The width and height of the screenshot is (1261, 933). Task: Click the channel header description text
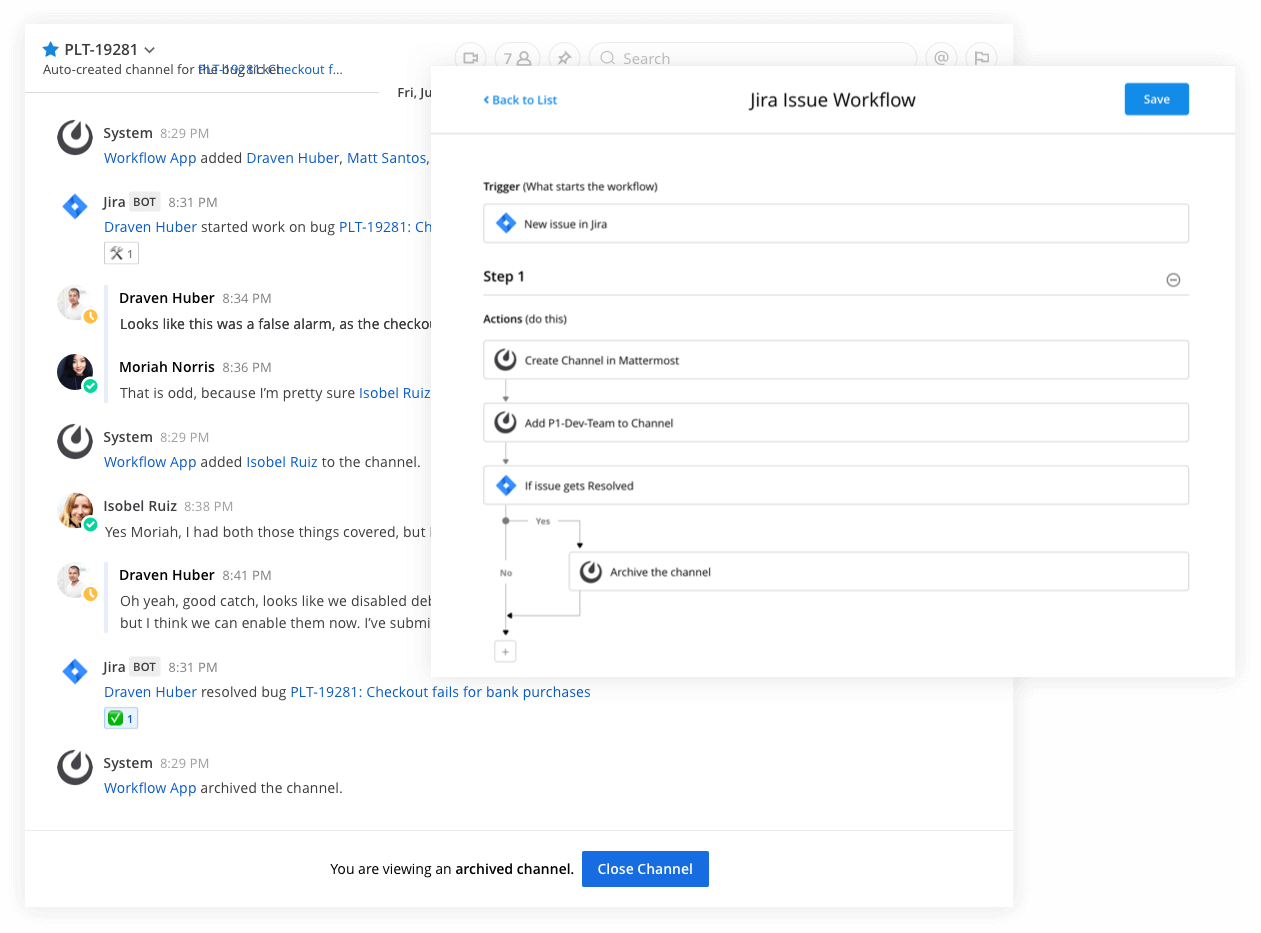point(193,70)
